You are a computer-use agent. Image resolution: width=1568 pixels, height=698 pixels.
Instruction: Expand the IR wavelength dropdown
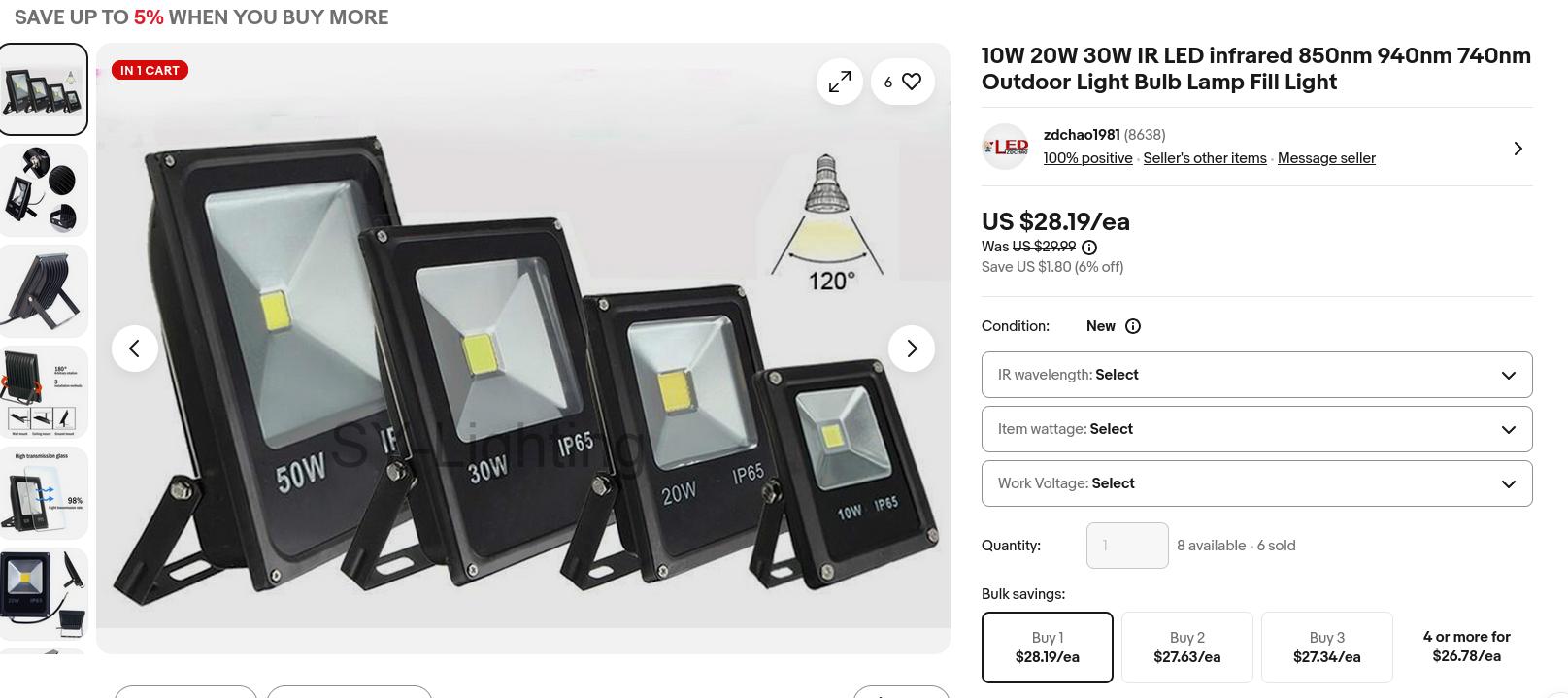(x=1257, y=375)
